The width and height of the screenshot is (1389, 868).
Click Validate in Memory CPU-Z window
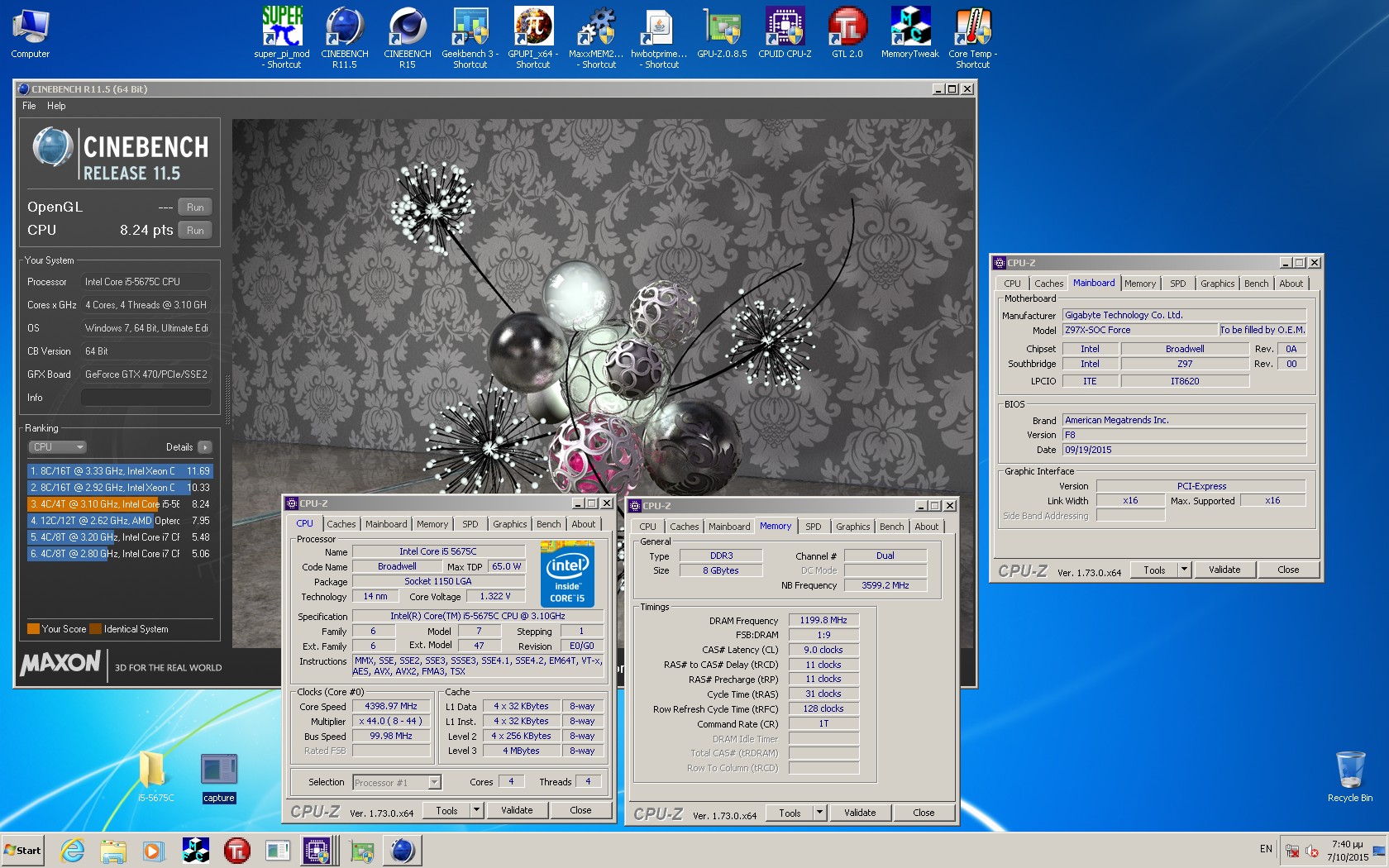860,813
